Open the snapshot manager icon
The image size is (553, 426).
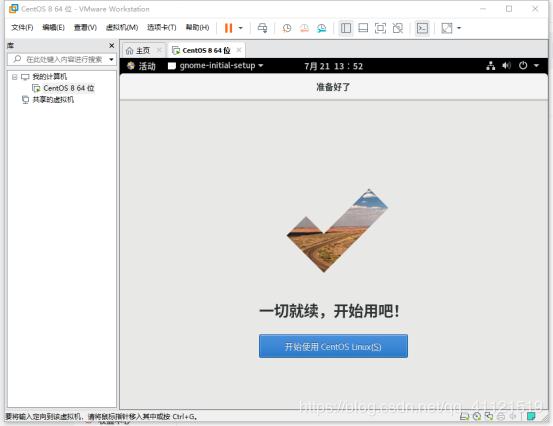(x=321, y=28)
